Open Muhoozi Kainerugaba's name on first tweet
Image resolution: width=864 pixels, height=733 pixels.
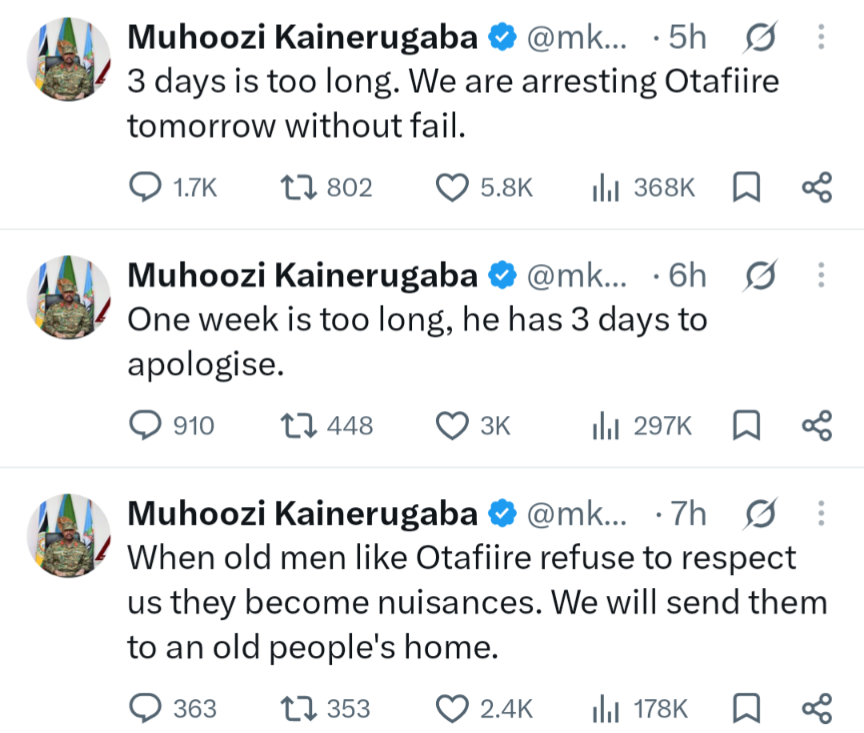coord(303,37)
